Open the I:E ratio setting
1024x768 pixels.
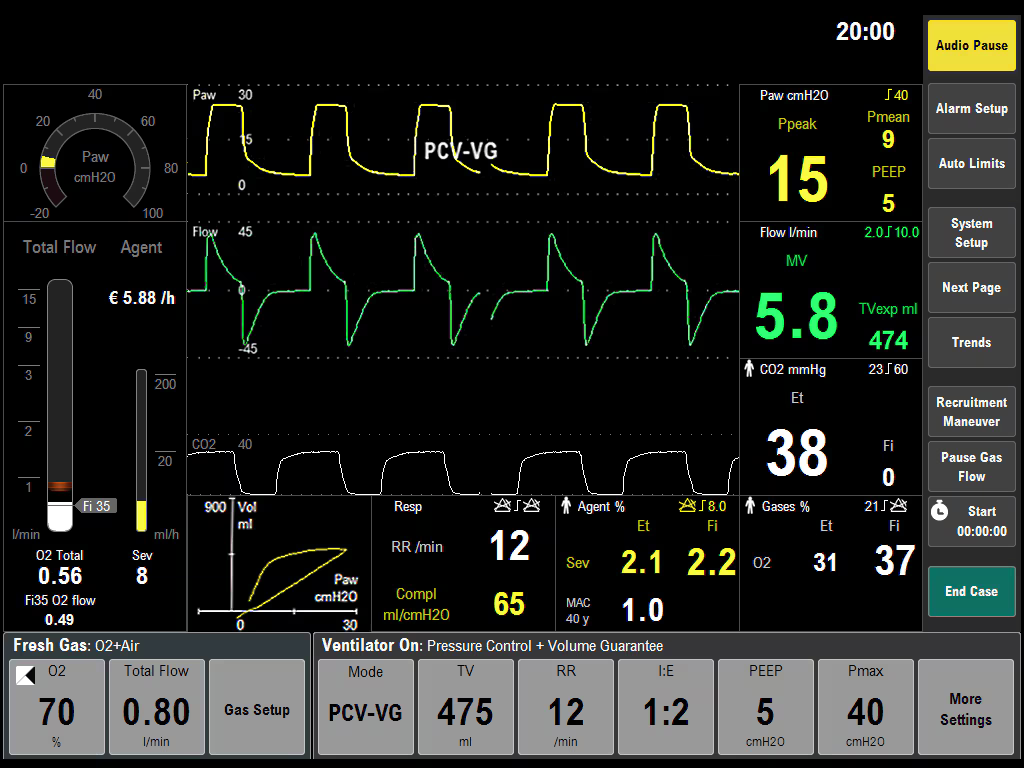[665, 707]
